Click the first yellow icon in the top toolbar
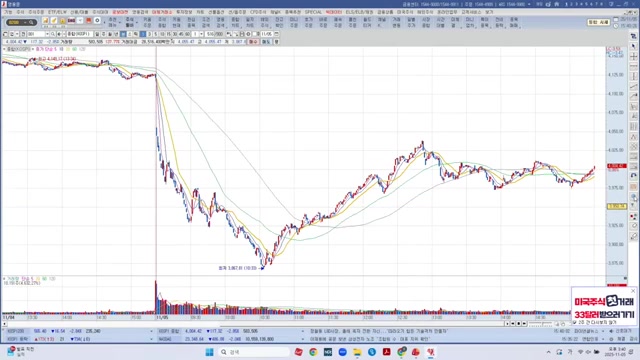 tap(45, 20)
